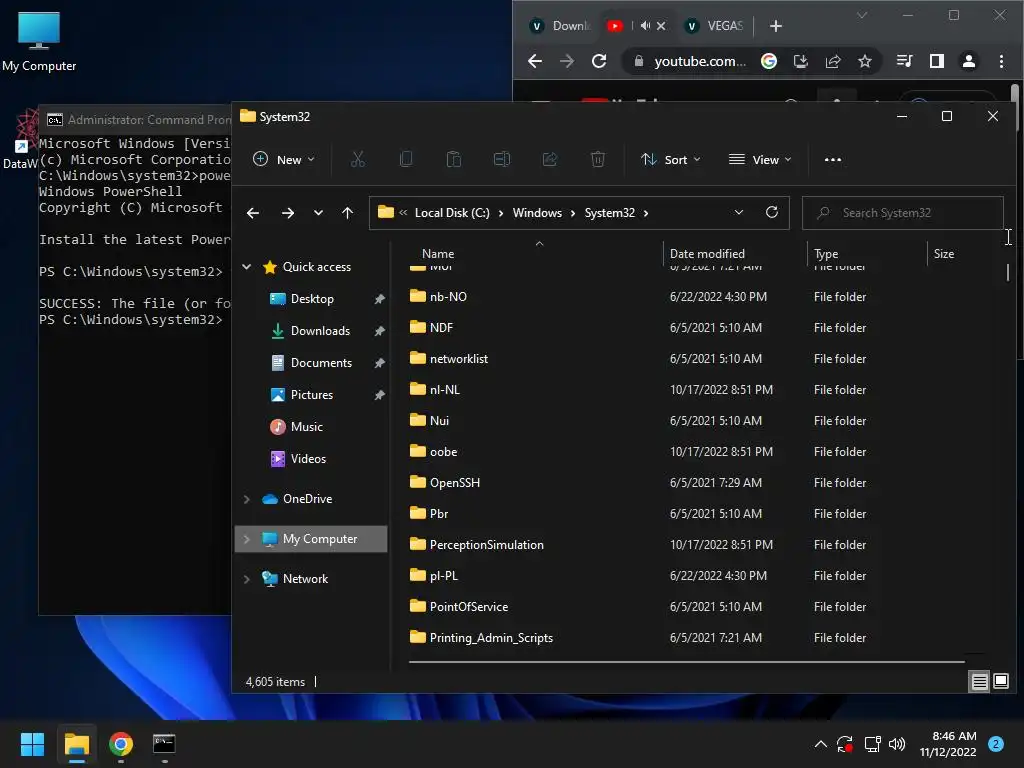Open media controls icon in Chrome toolbar

[904, 61]
